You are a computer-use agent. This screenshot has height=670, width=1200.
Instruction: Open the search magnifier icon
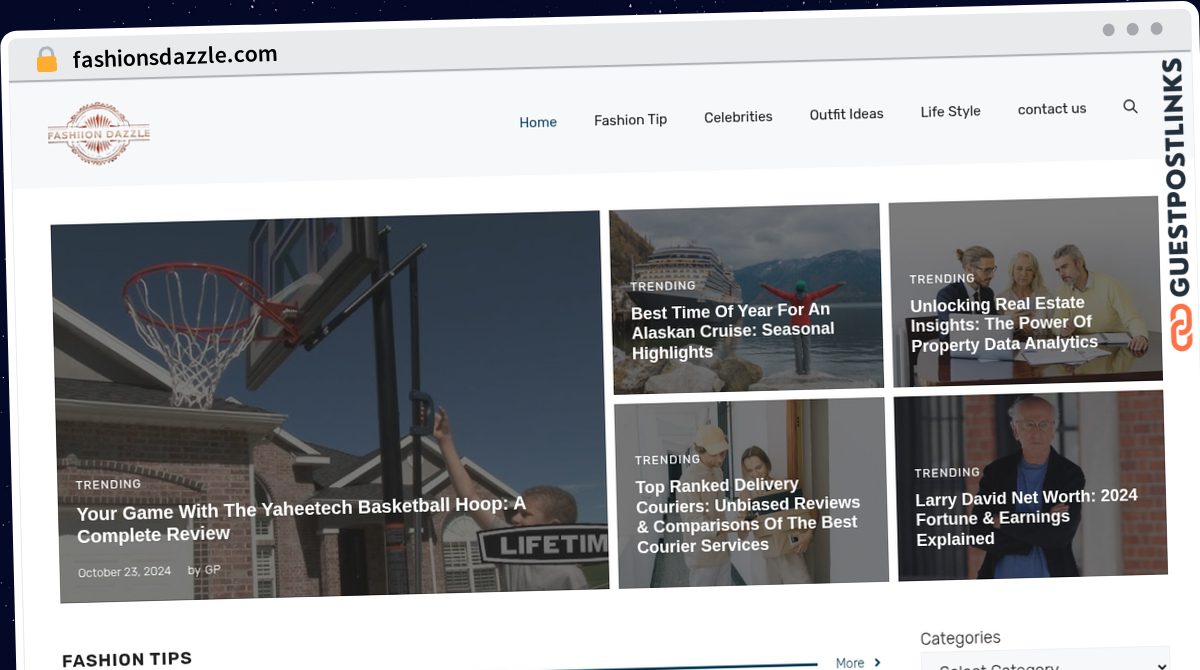tap(1130, 106)
